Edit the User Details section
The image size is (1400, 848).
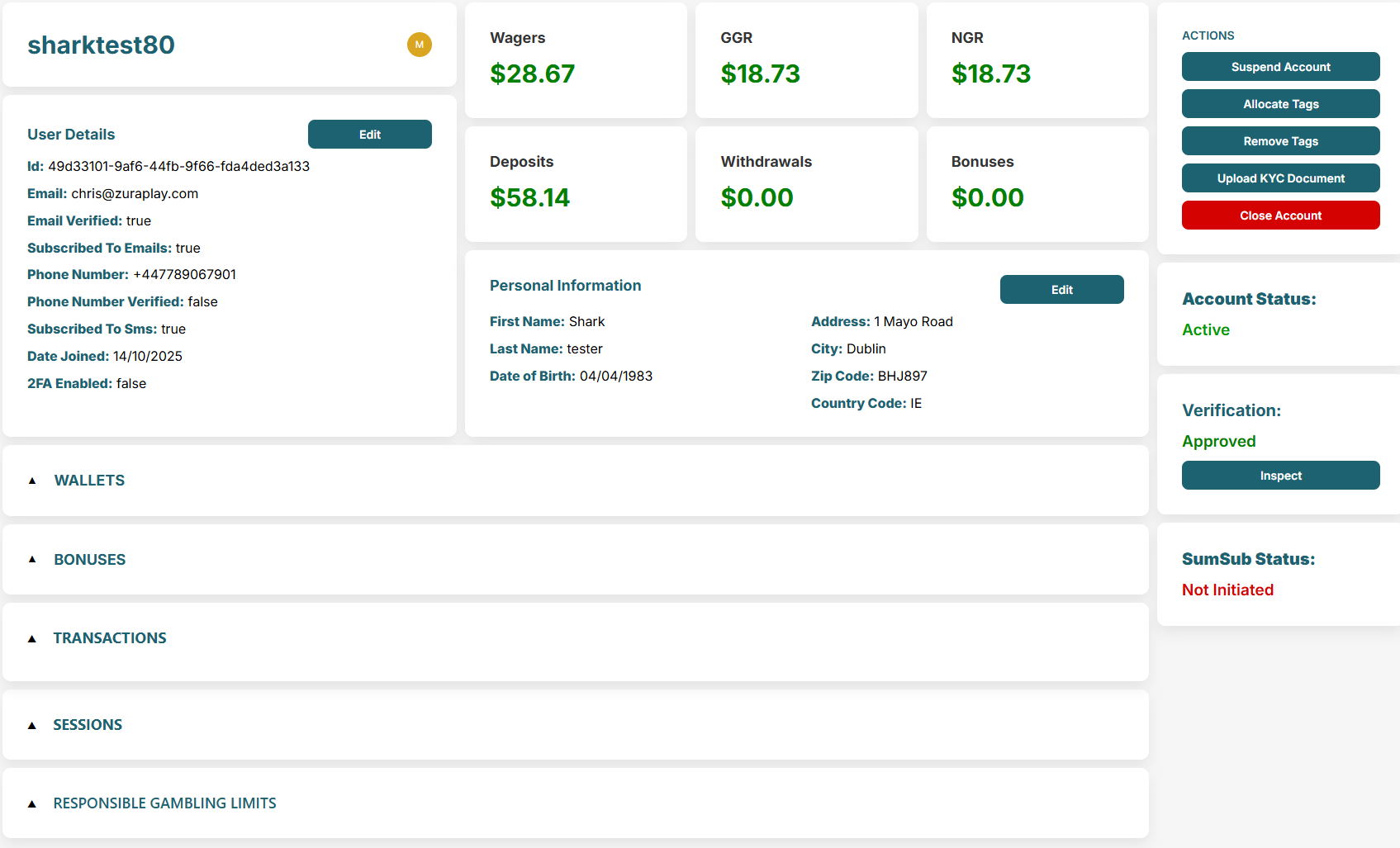pyautogui.click(x=369, y=135)
